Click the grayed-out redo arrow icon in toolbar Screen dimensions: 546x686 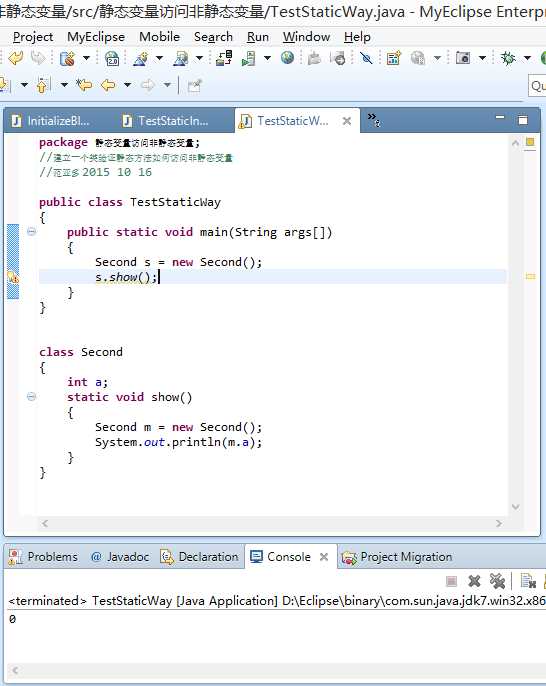38,58
